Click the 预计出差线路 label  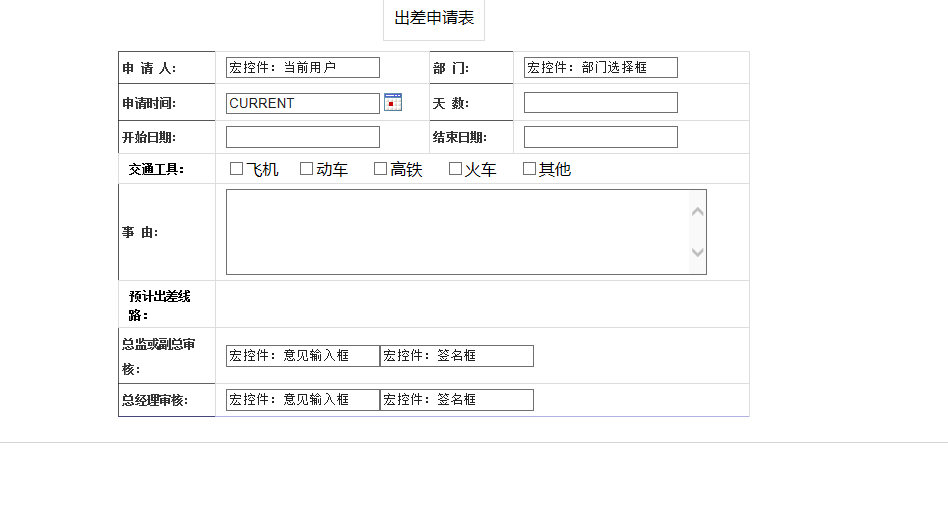[x=160, y=305]
